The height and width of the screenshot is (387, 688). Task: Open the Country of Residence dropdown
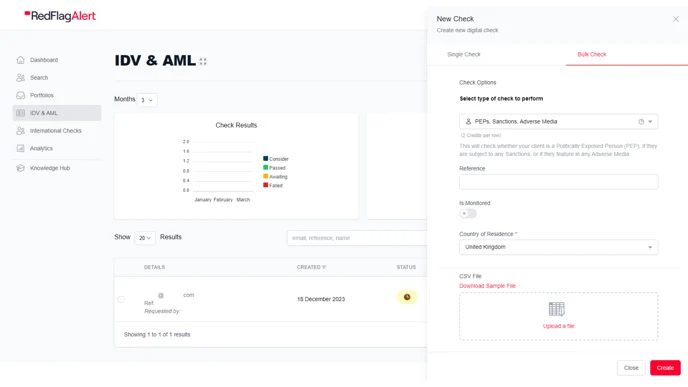tap(559, 247)
